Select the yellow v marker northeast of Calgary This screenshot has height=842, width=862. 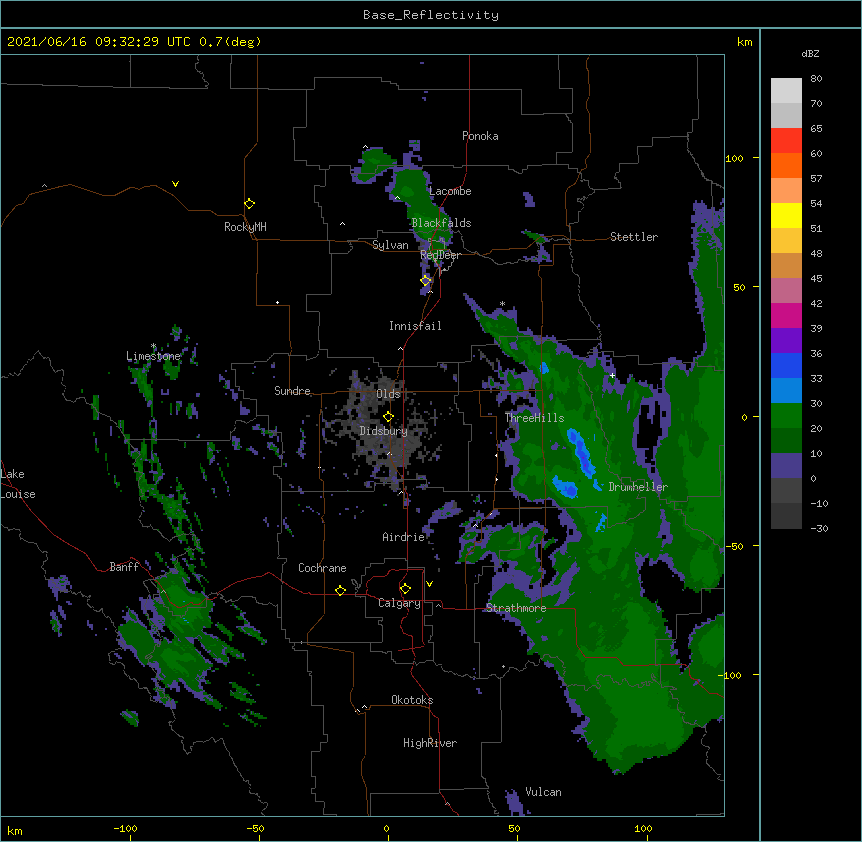click(429, 584)
